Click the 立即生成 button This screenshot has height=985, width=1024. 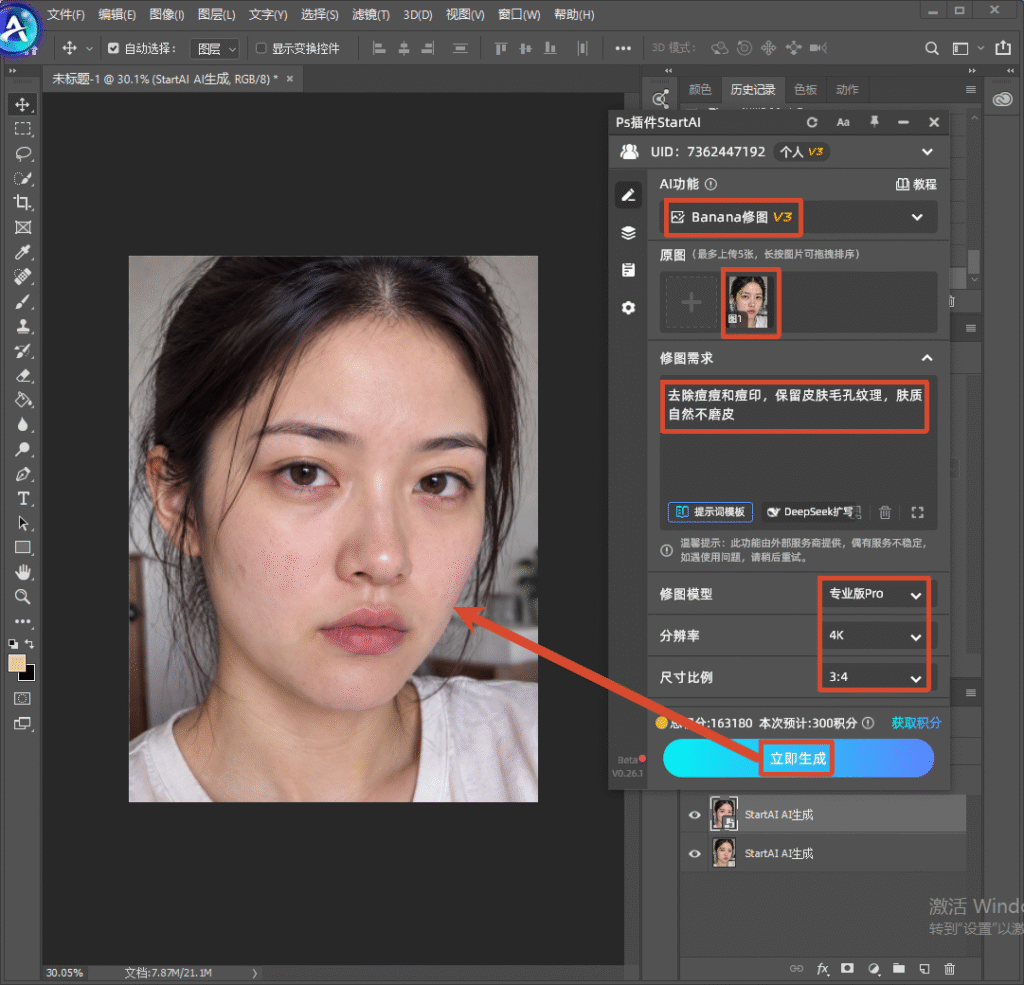tap(798, 758)
